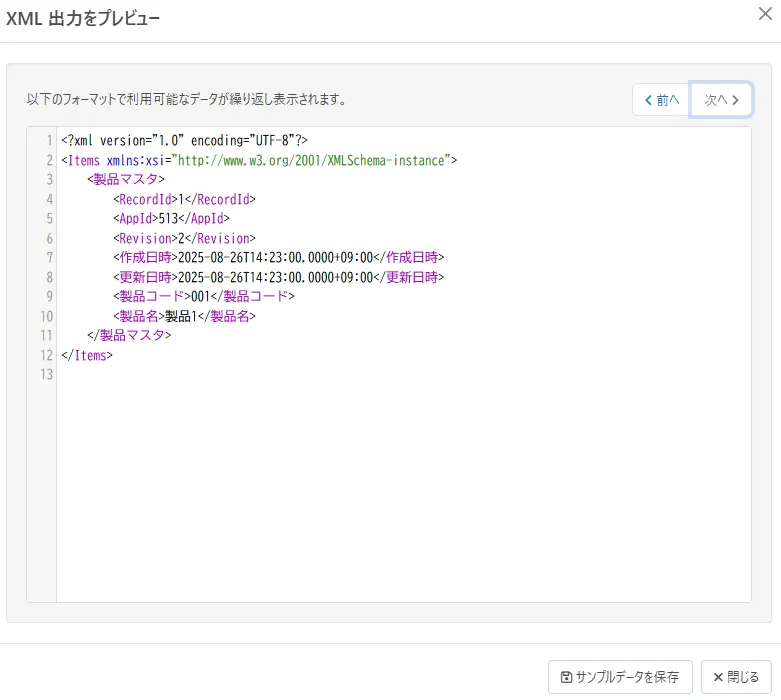Image resolution: width=781 pixels, height=700 pixels.
Task: Click the 更新日時 timestamp line
Action: pos(278,277)
